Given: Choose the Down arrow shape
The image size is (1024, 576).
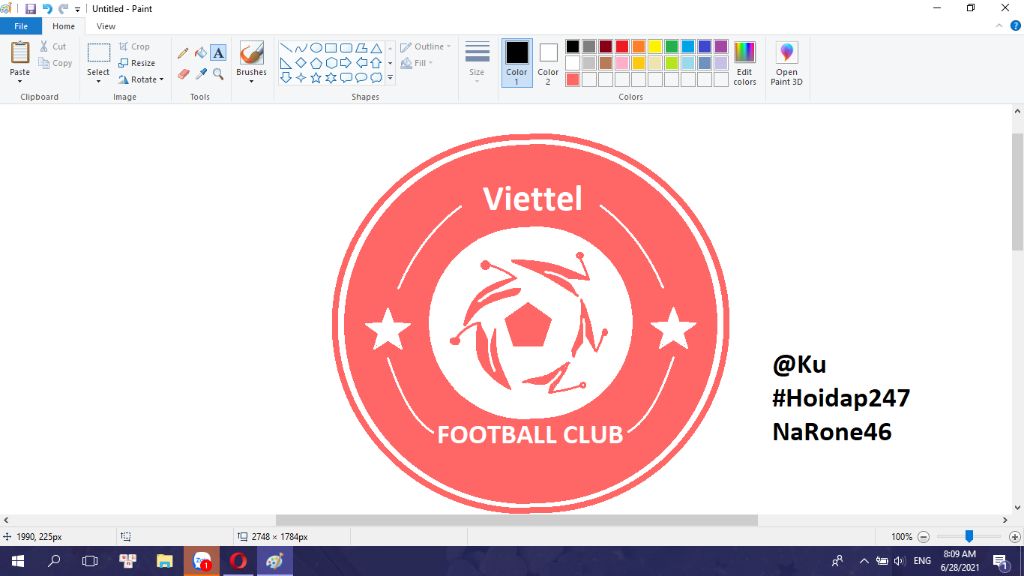Looking at the screenshot, I should (286, 78).
